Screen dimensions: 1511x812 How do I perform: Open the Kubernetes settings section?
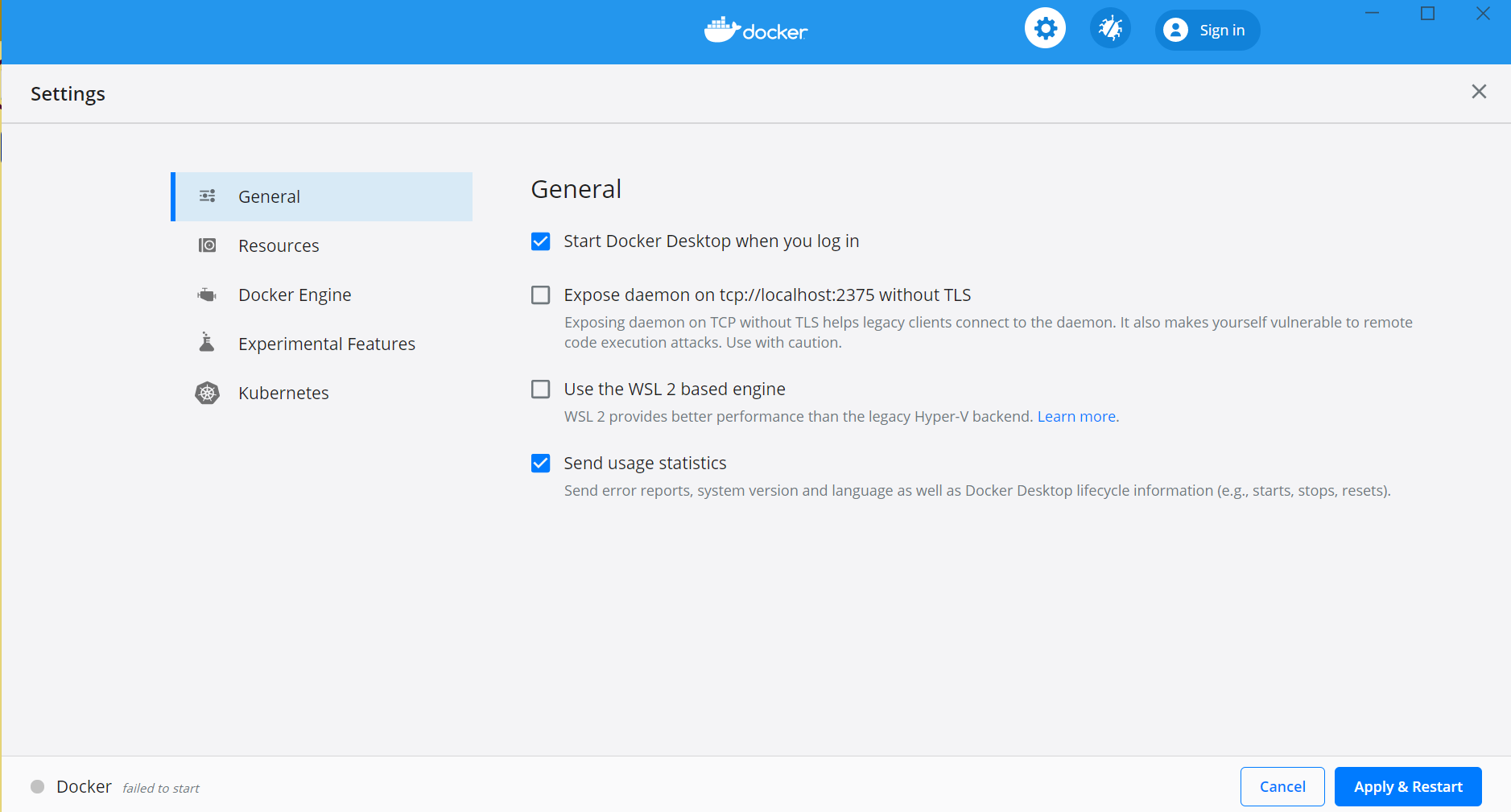322,393
